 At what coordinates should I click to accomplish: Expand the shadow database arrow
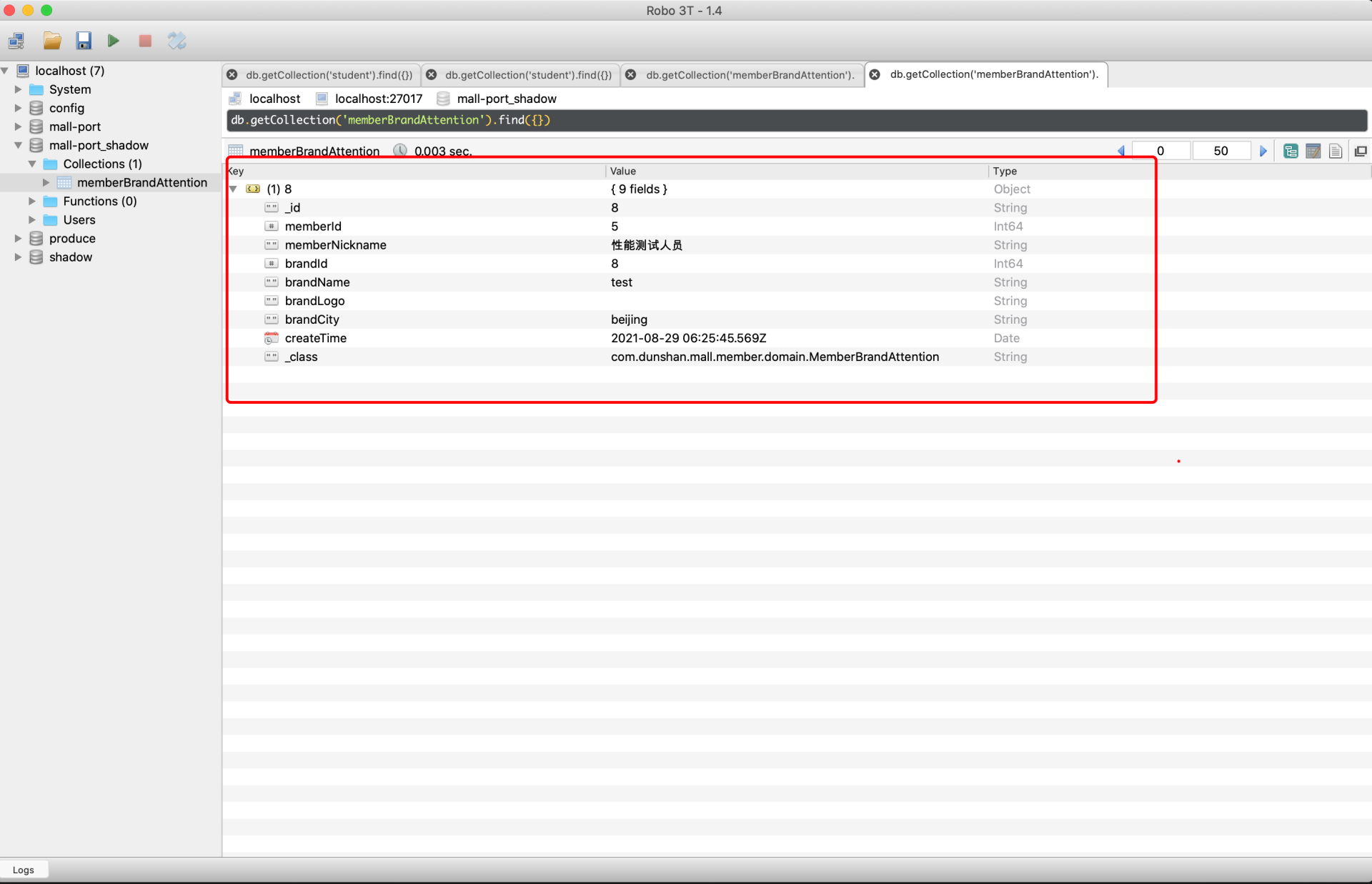18,257
